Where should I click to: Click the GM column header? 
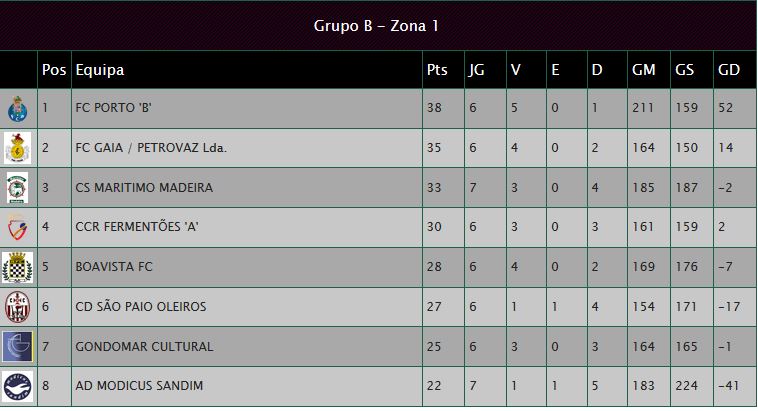pos(643,70)
